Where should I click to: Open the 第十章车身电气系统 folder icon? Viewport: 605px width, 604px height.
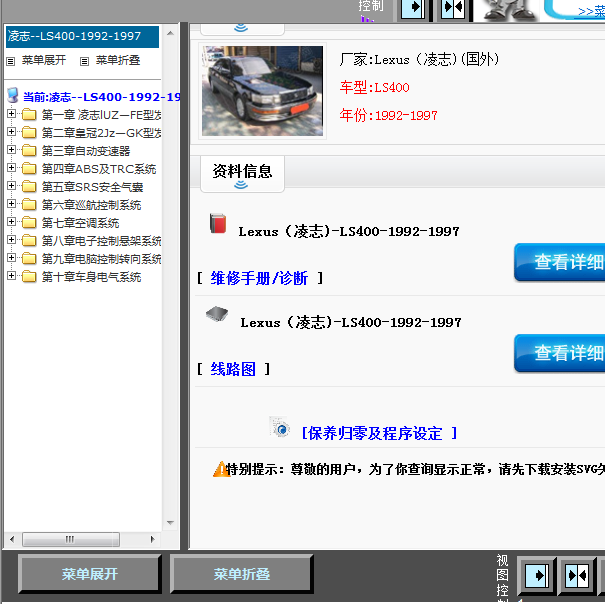[x=29, y=277]
